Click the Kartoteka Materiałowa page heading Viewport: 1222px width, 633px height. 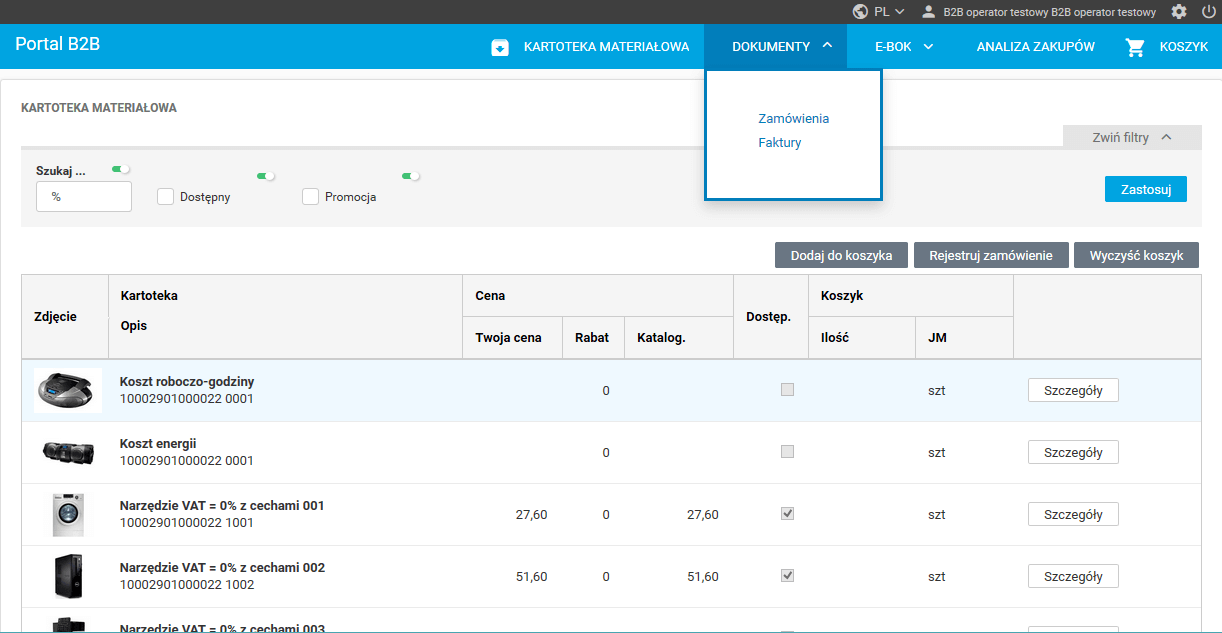point(99,108)
